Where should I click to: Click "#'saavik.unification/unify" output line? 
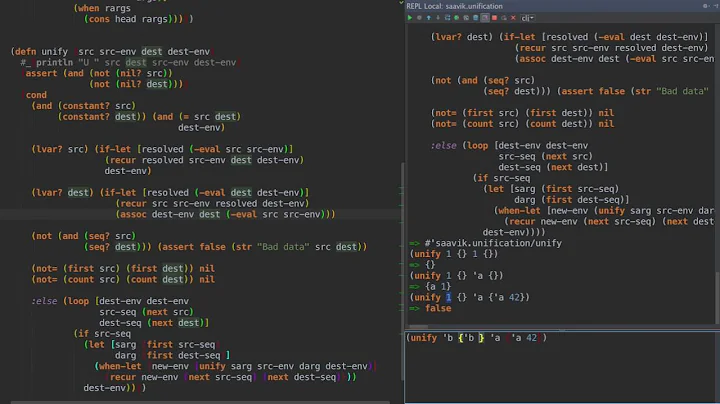point(493,243)
